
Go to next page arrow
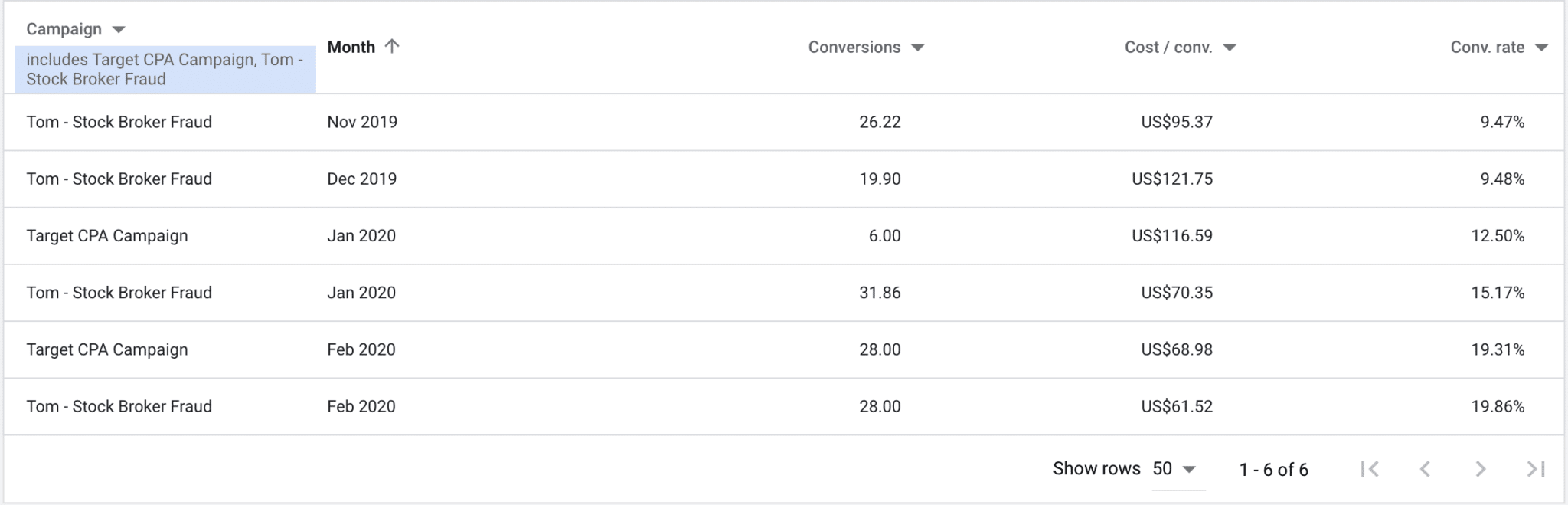click(x=1480, y=469)
